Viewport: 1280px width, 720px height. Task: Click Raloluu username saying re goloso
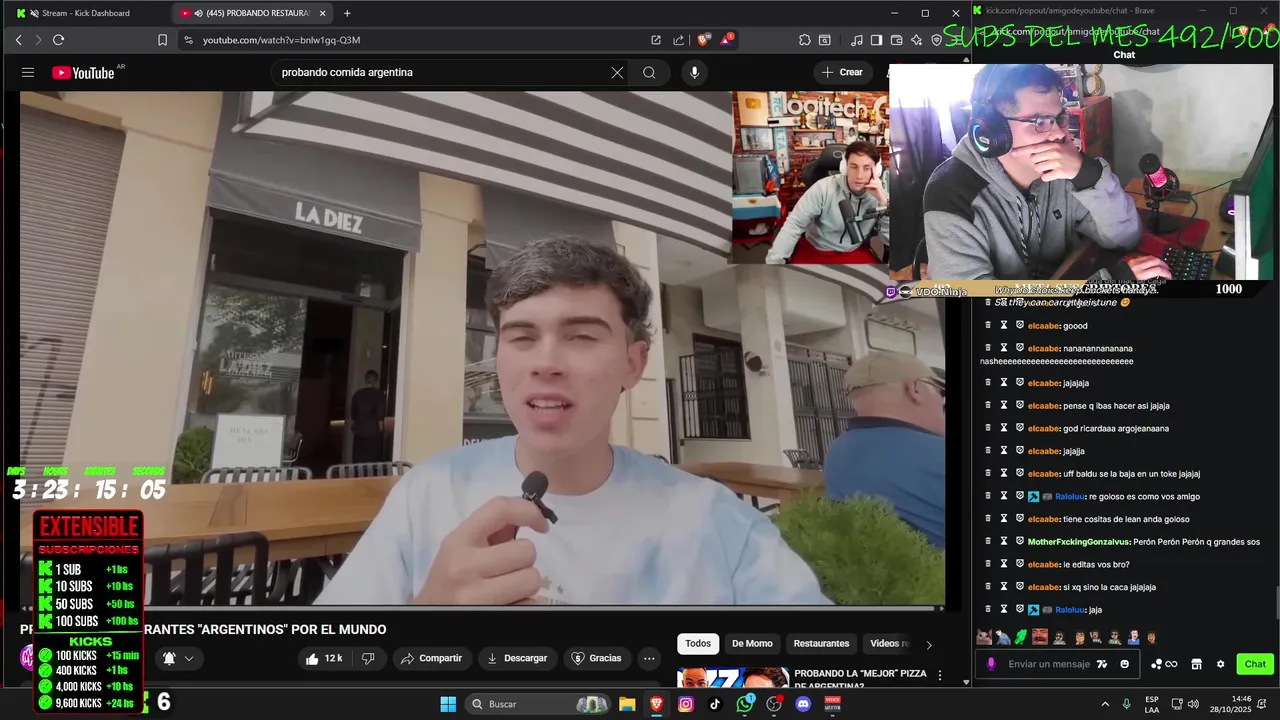coord(1070,496)
